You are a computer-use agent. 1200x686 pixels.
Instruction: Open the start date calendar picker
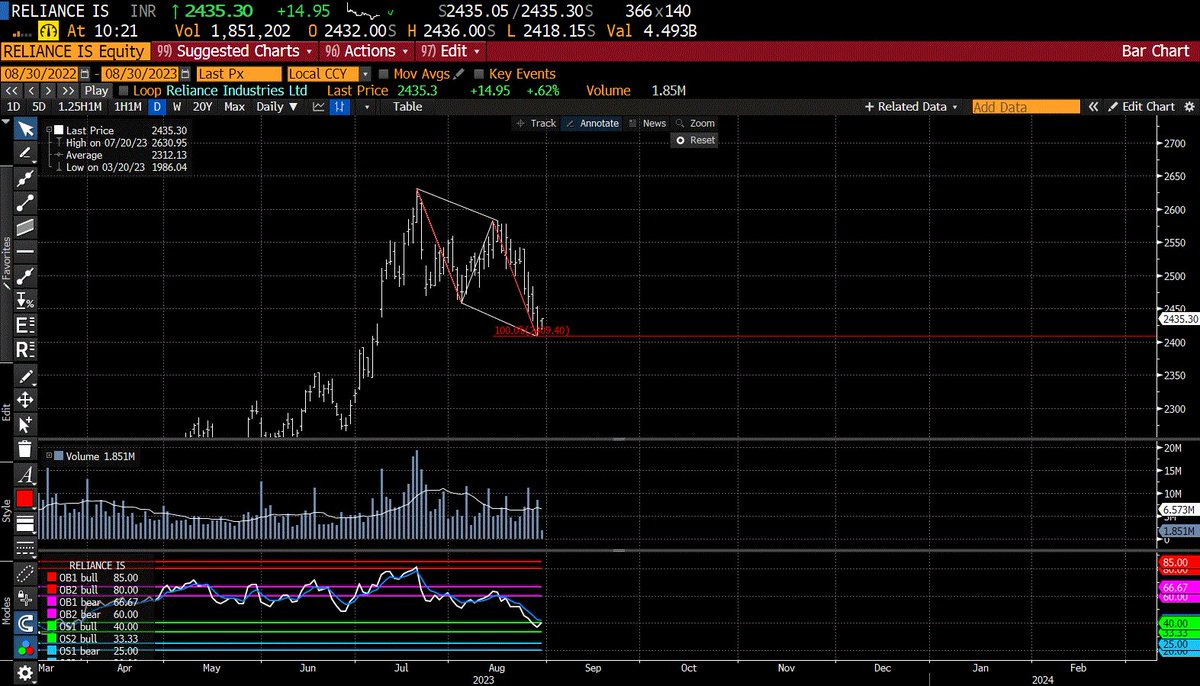[x=84, y=74]
